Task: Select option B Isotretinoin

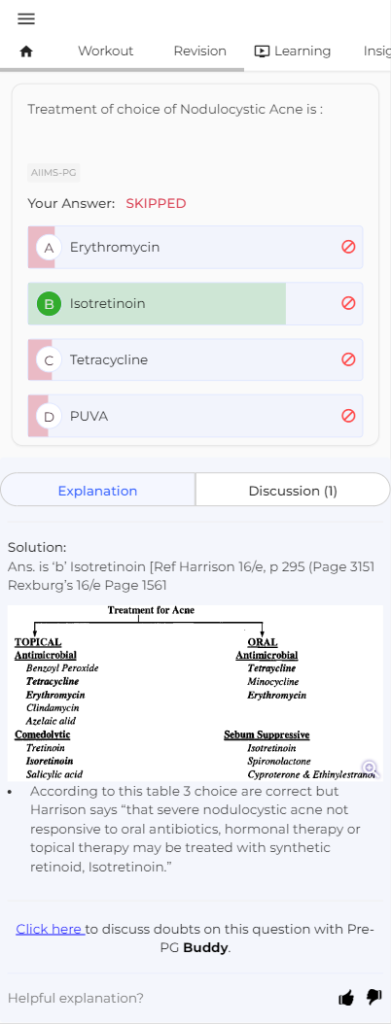Action: pyautogui.click(x=195, y=304)
